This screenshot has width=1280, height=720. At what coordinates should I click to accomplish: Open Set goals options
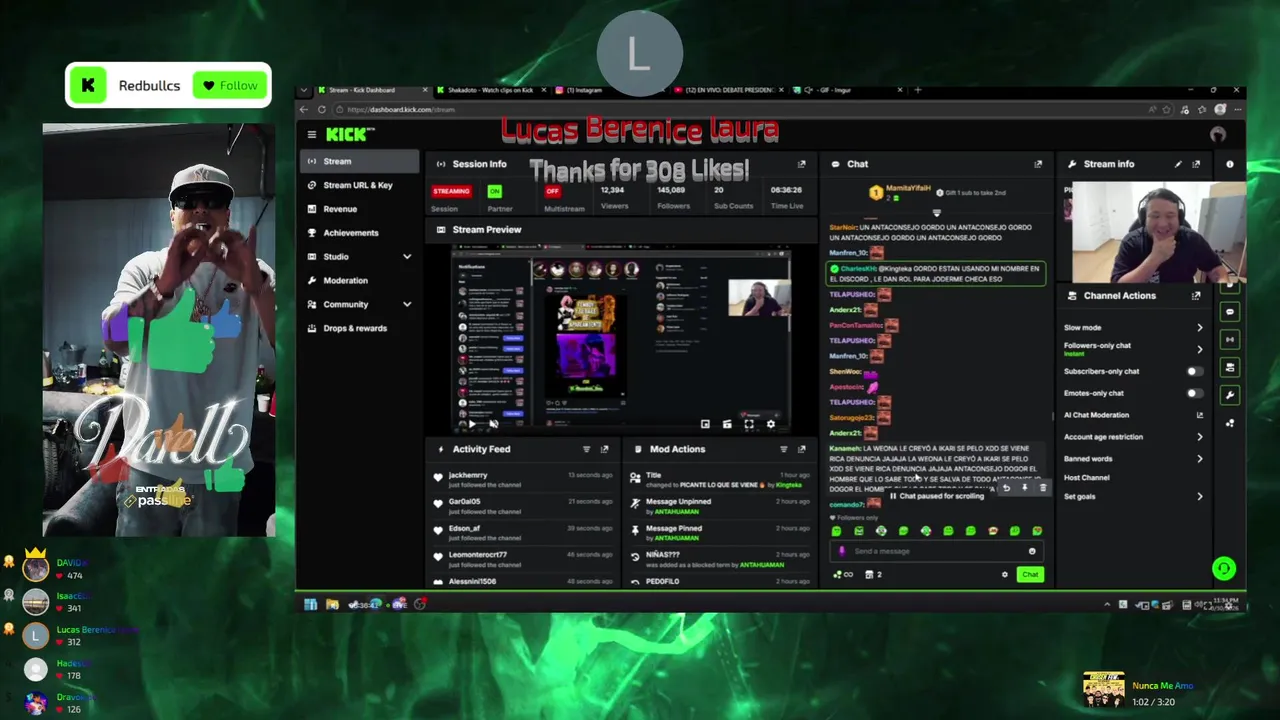click(1199, 496)
